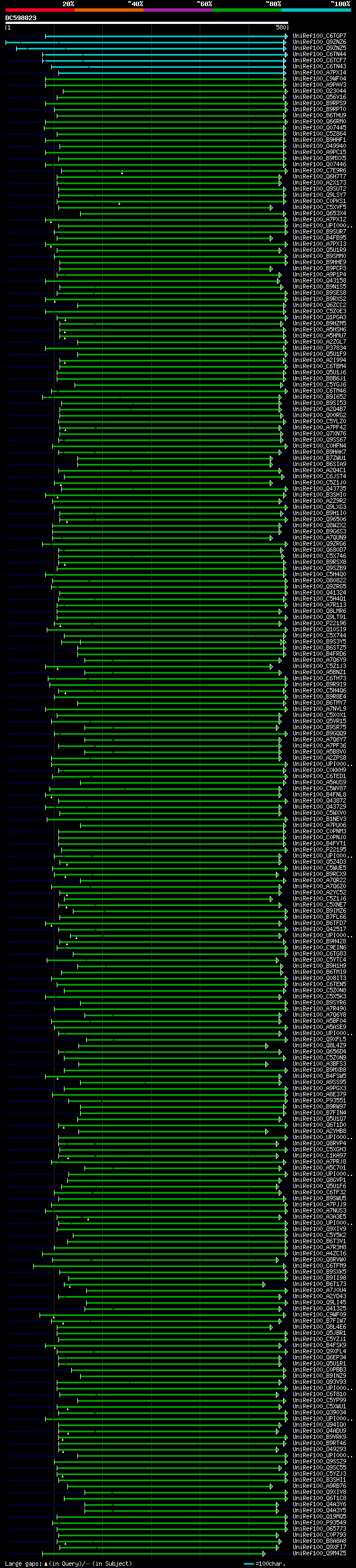The image size is (356, 1568).
Task: Select label UniRef100_A9RB76
Action: pyautogui.click(x=319, y=1486)
